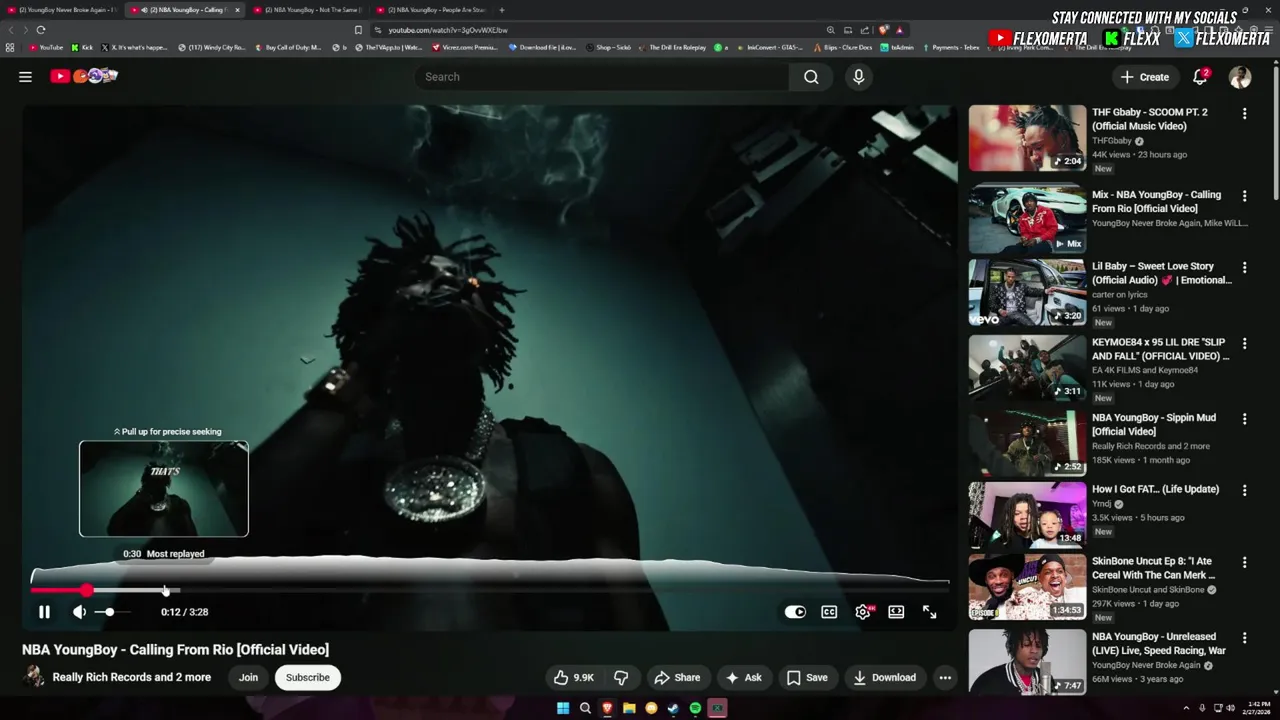Open the NBA YoungBoy - Sippin Mud title

[1154, 424]
